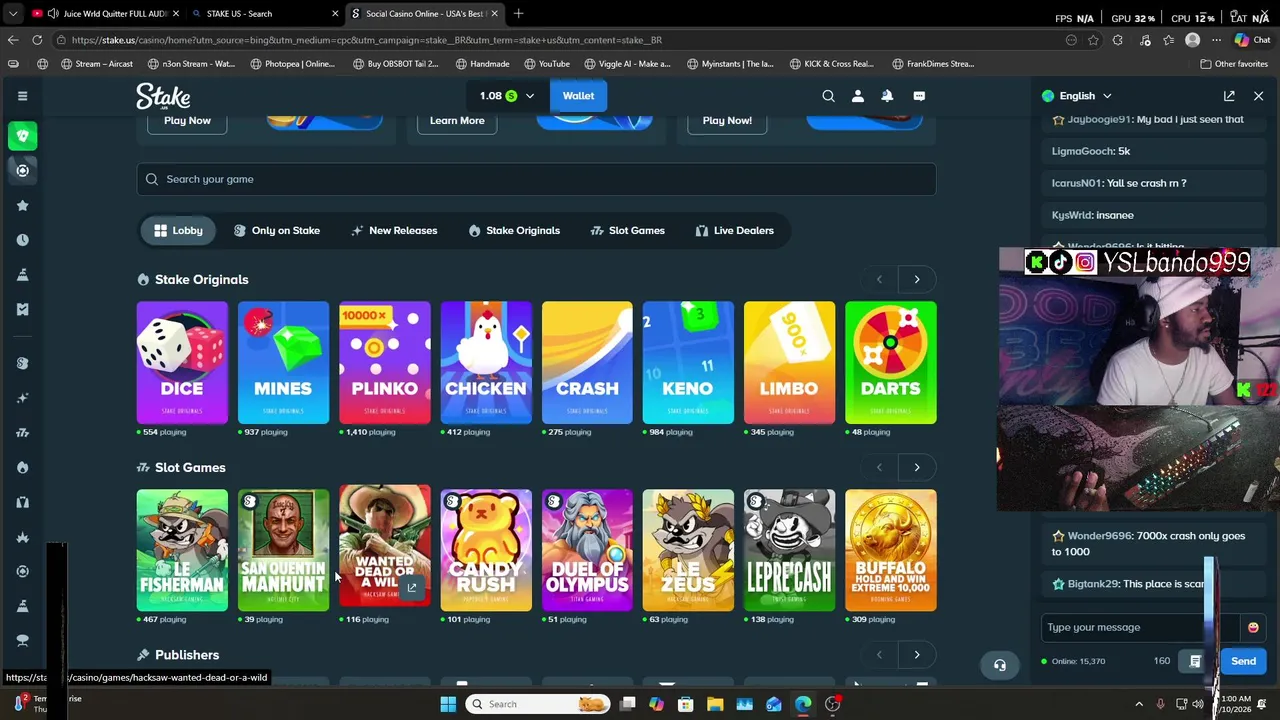The height and width of the screenshot is (720, 1280).
Task: Open the Crash game thumbnail
Action: 587,363
